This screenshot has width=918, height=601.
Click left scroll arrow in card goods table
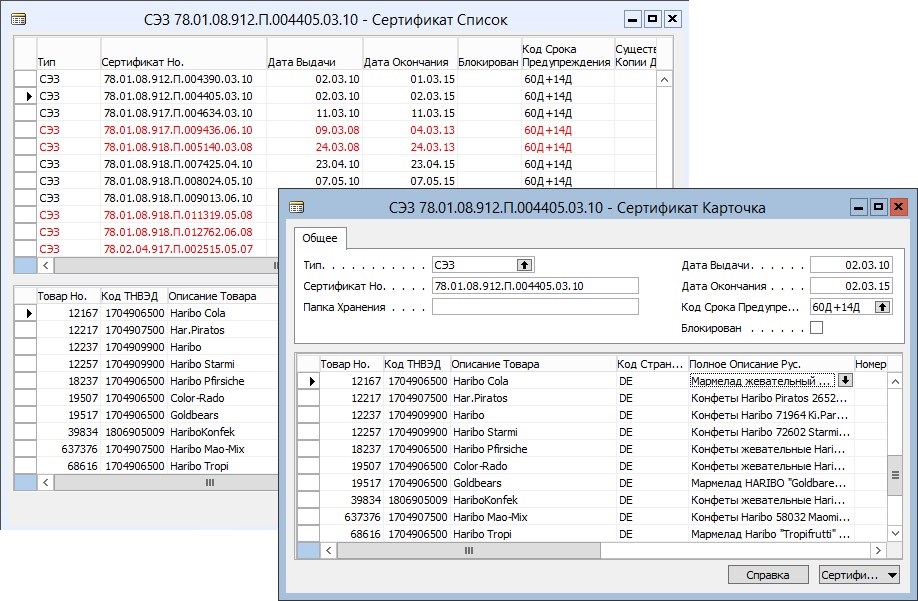tap(329, 551)
